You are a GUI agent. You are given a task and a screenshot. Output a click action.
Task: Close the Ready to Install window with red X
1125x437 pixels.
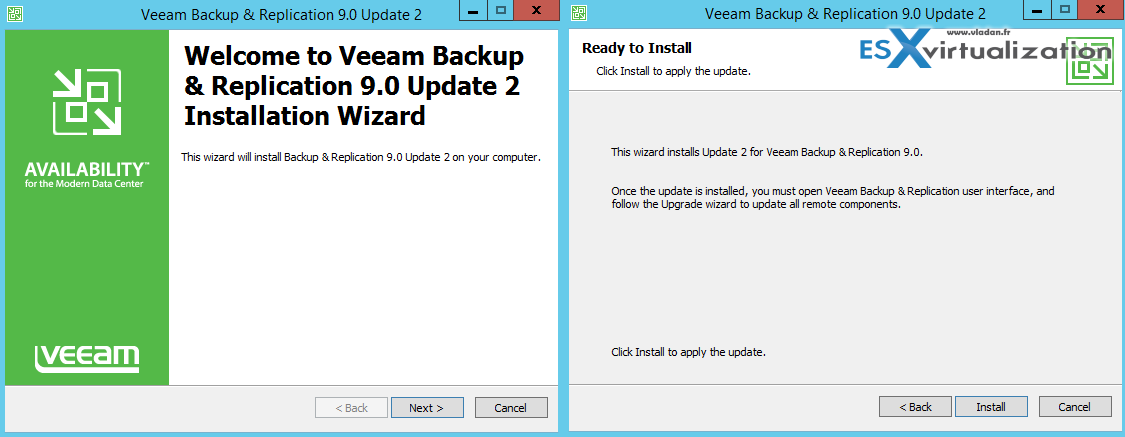[1101, 11]
